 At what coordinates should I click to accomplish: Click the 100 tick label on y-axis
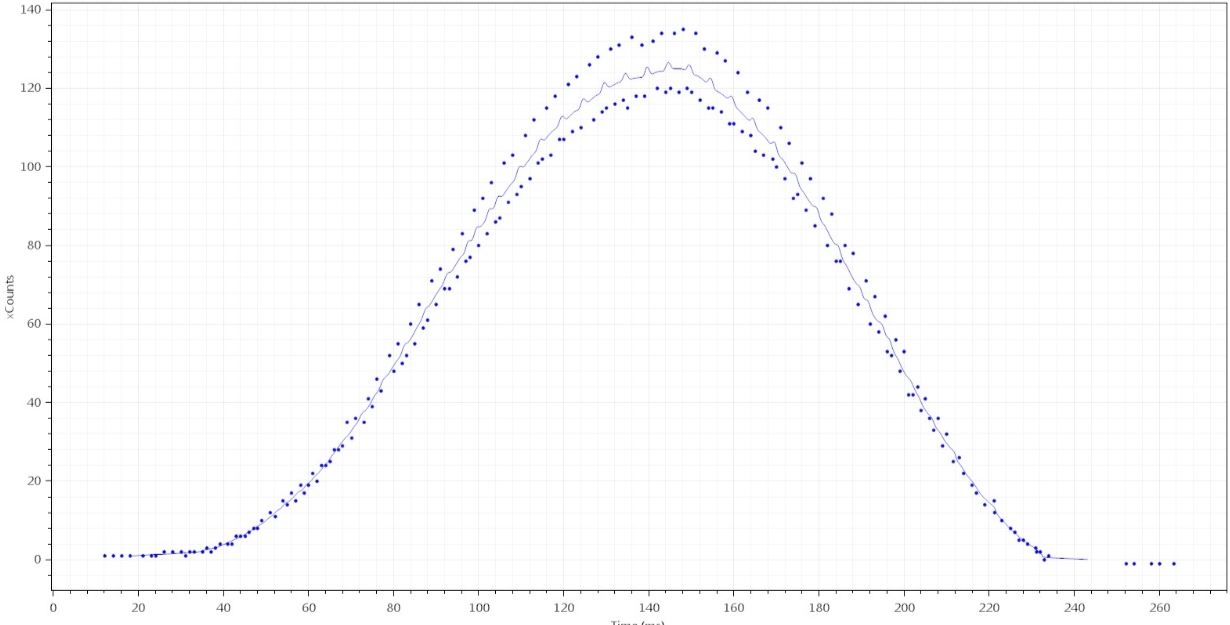pyautogui.click(x=30, y=167)
